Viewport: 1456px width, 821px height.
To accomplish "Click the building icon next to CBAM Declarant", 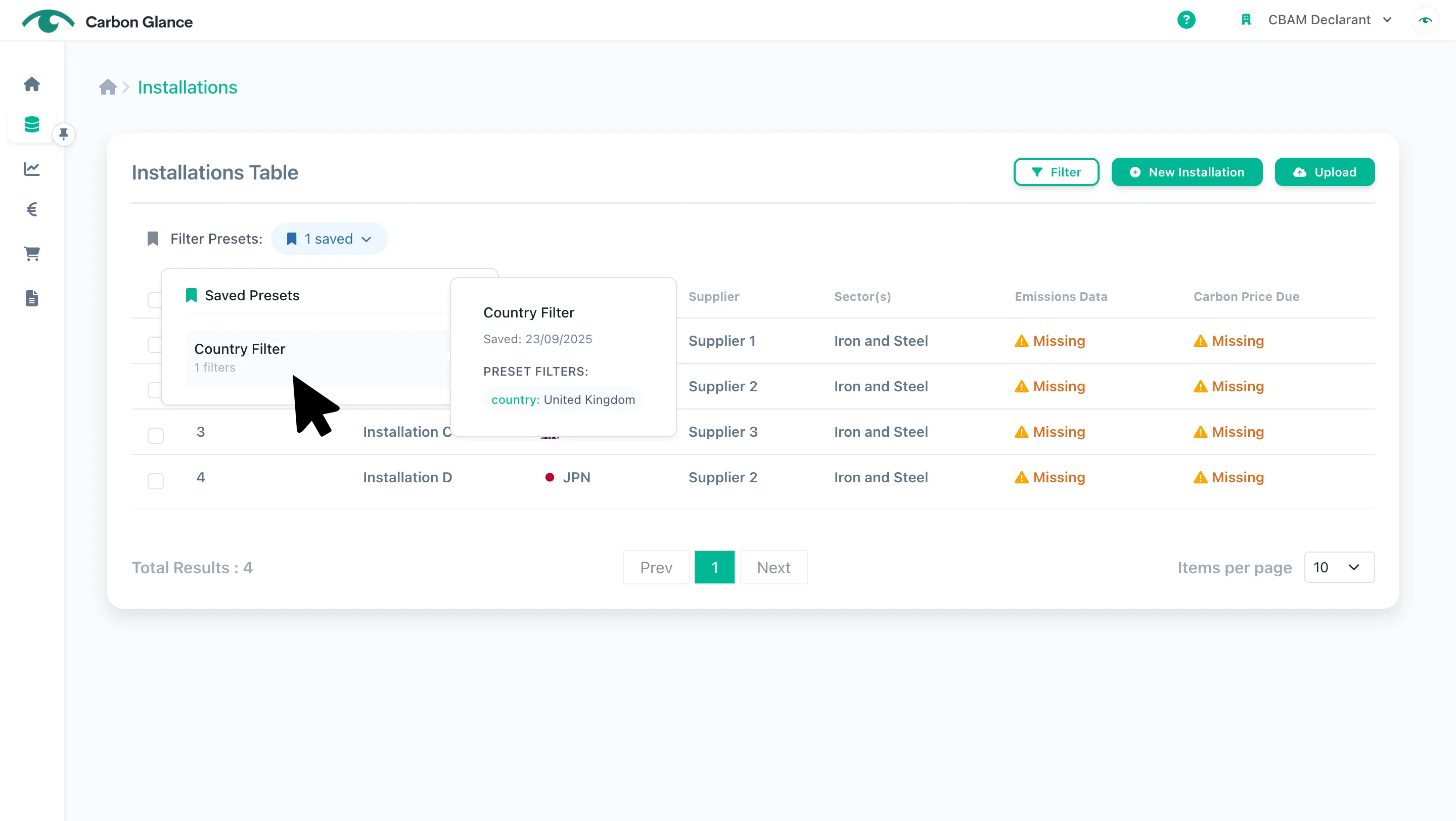I will (1246, 20).
